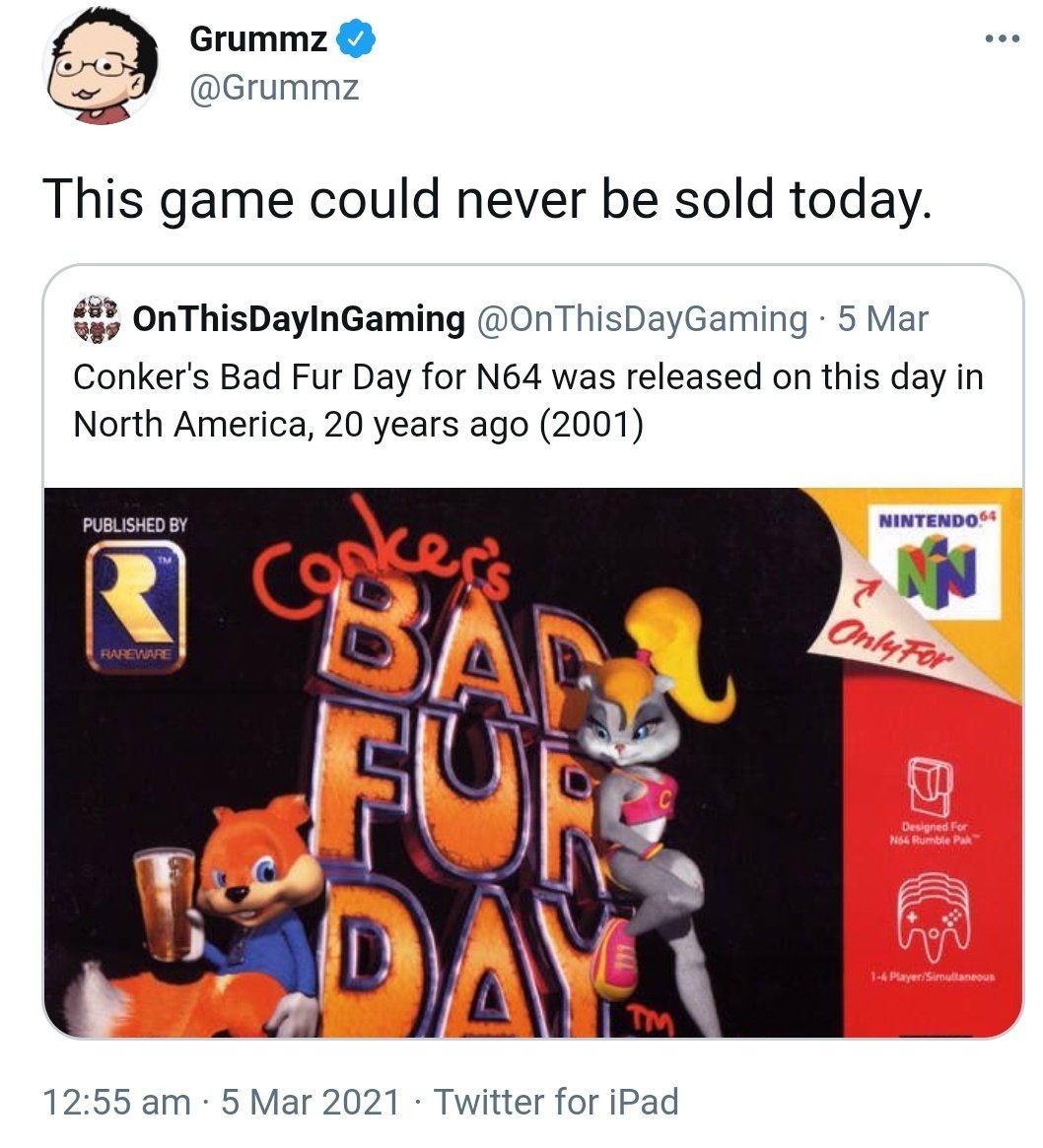
Task: Click the blue verified badge
Action: (355, 38)
